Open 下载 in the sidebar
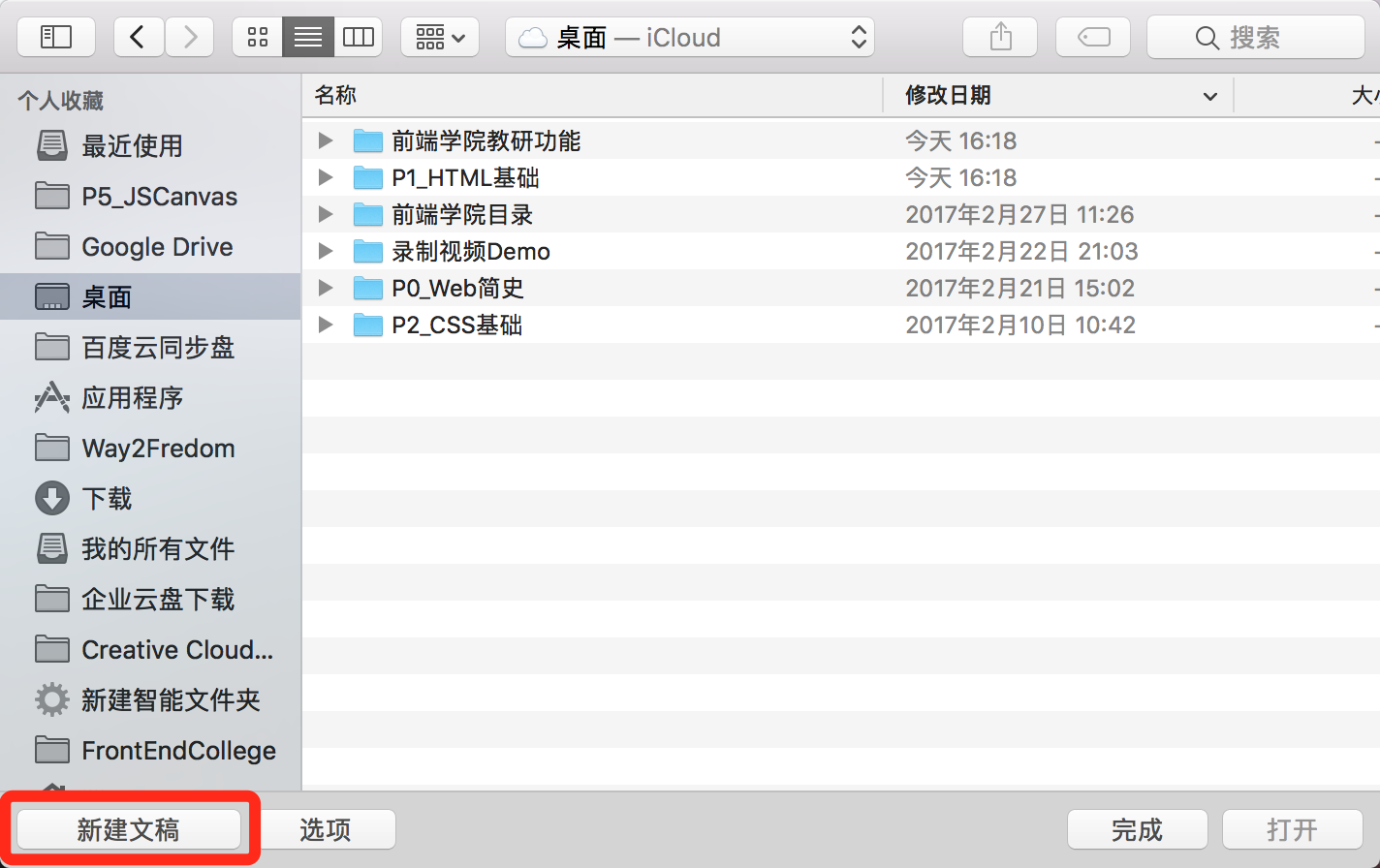1380x868 pixels. click(x=107, y=499)
